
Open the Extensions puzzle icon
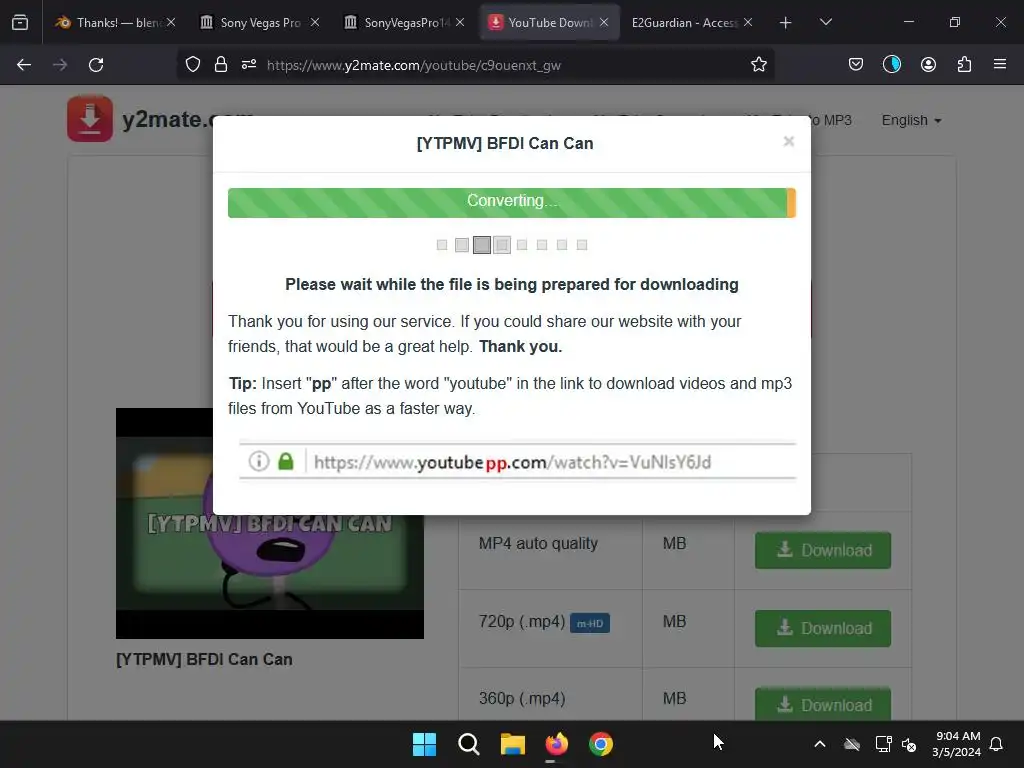coord(964,65)
